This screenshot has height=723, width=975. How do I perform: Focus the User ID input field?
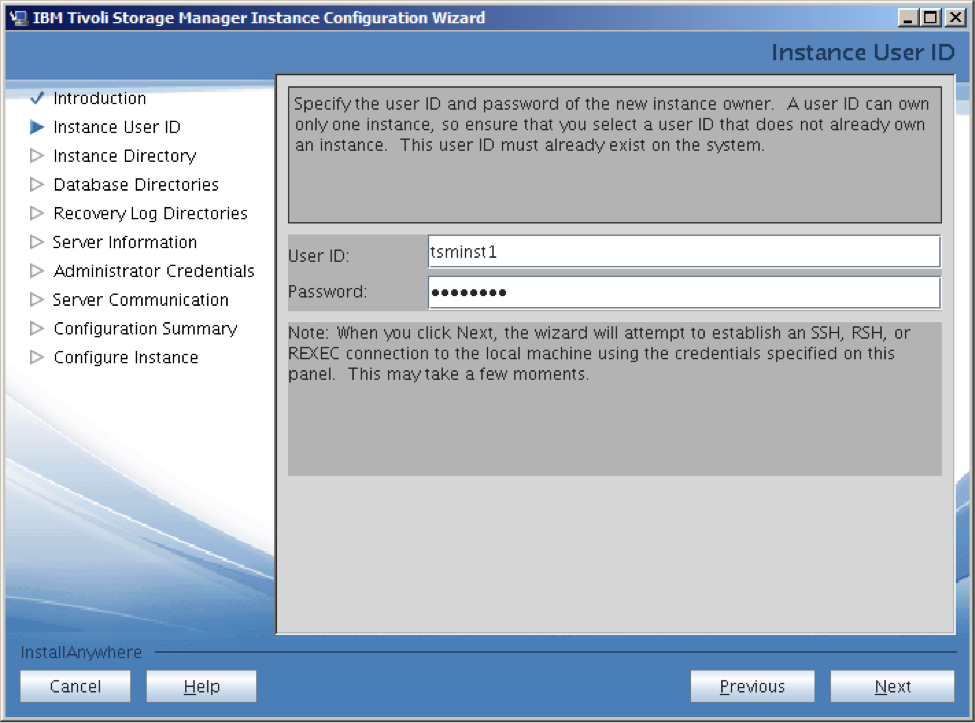click(684, 252)
